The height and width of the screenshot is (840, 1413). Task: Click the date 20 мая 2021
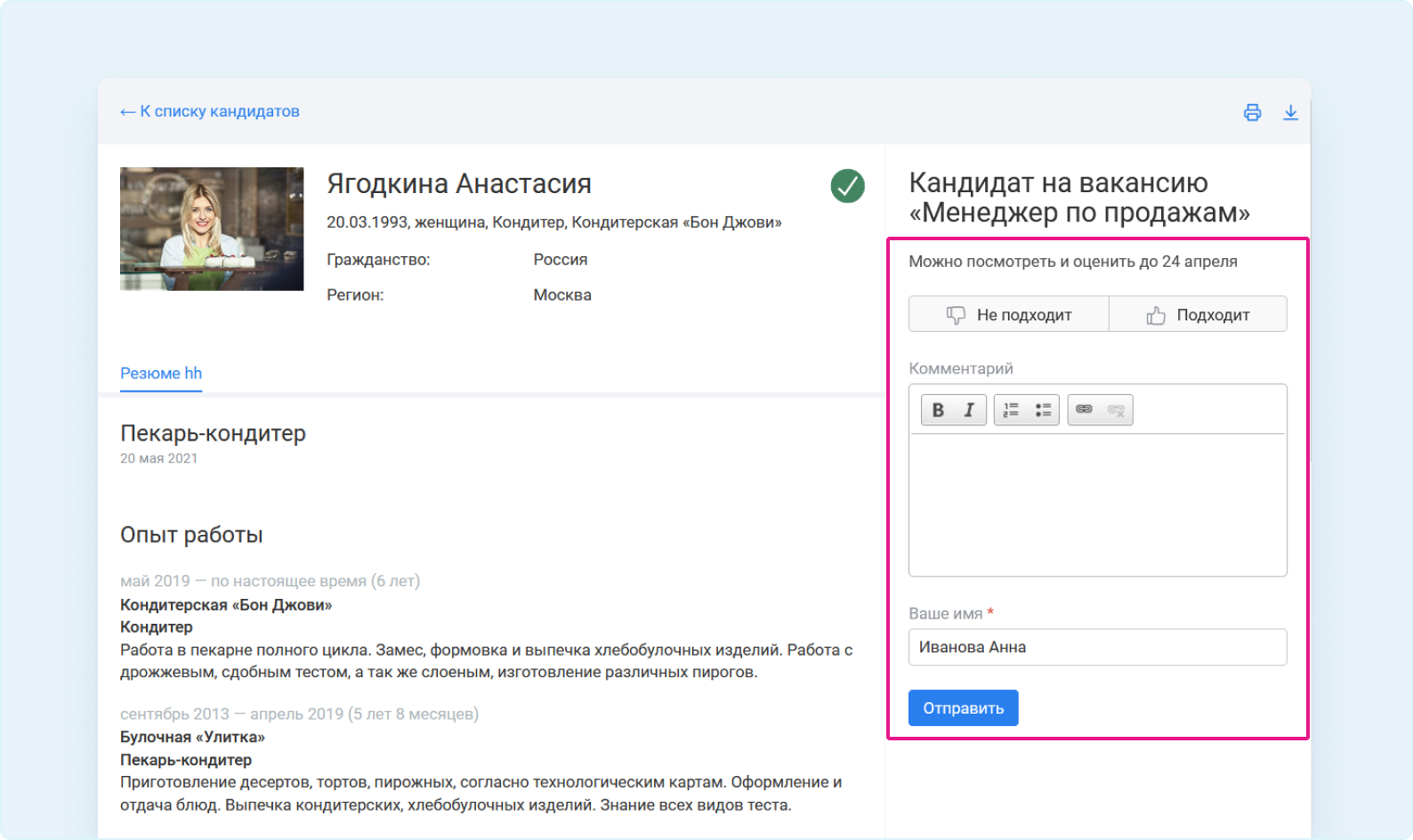(x=158, y=458)
